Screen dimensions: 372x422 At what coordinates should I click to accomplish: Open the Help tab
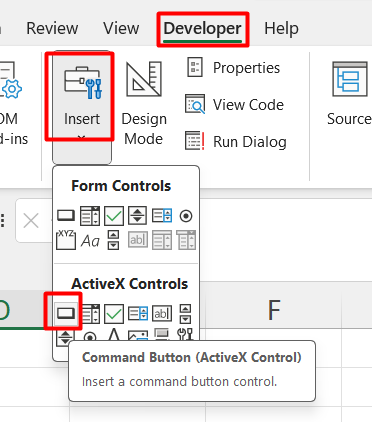(x=281, y=28)
